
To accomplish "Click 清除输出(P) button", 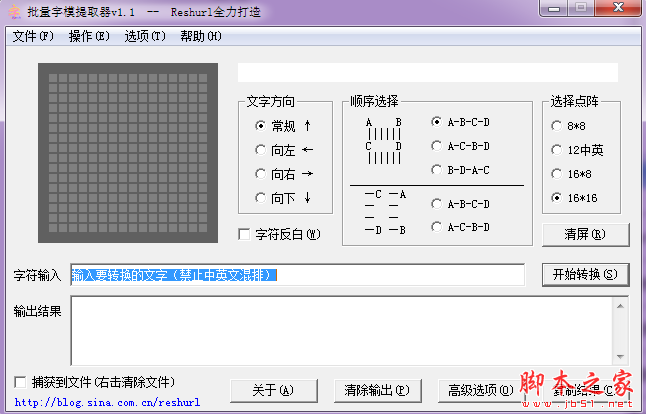I will coord(378,391).
